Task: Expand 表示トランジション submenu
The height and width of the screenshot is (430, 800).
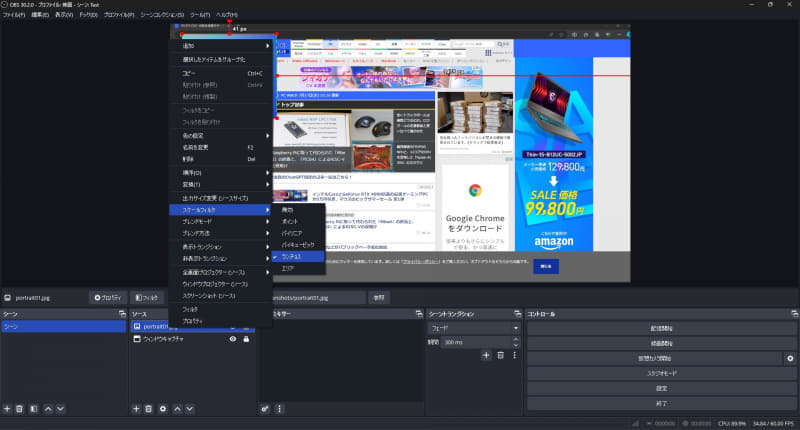Action: 221,247
